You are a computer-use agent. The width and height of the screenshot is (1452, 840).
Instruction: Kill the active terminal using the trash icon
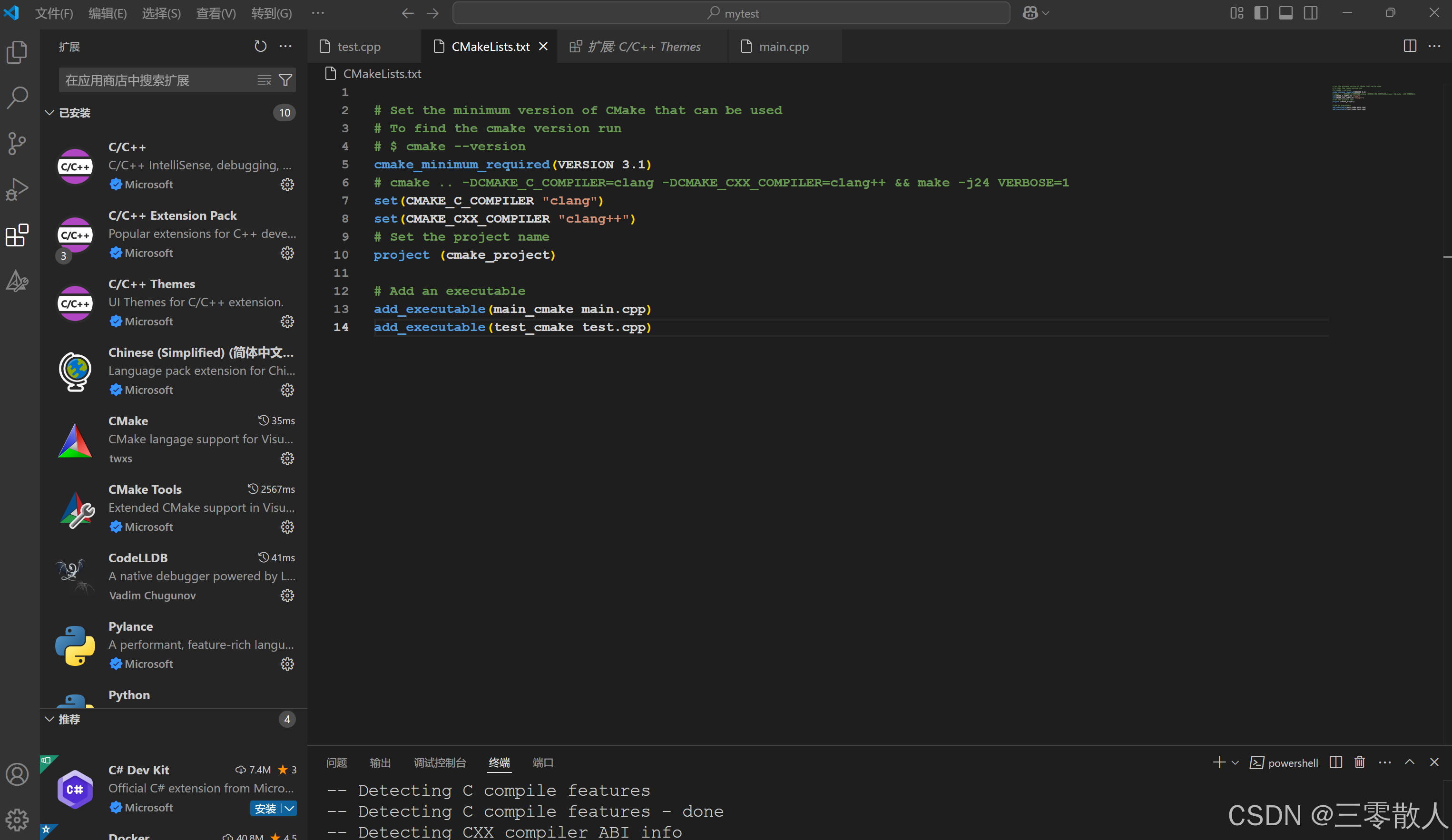[1360, 762]
